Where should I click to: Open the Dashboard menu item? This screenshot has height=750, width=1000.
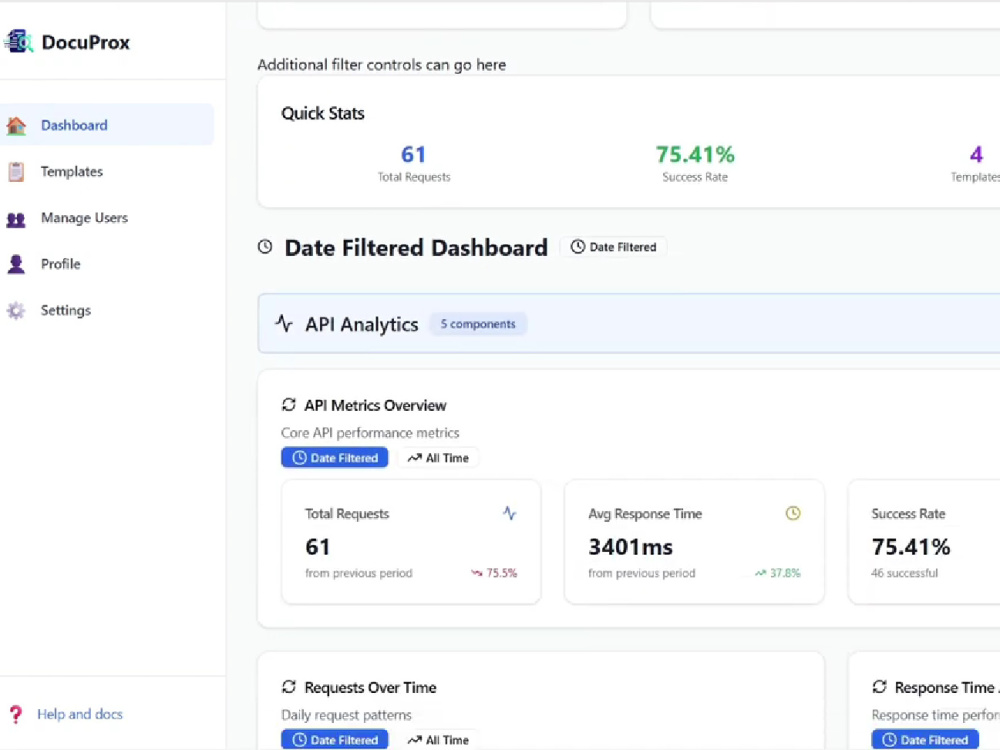coord(107,125)
